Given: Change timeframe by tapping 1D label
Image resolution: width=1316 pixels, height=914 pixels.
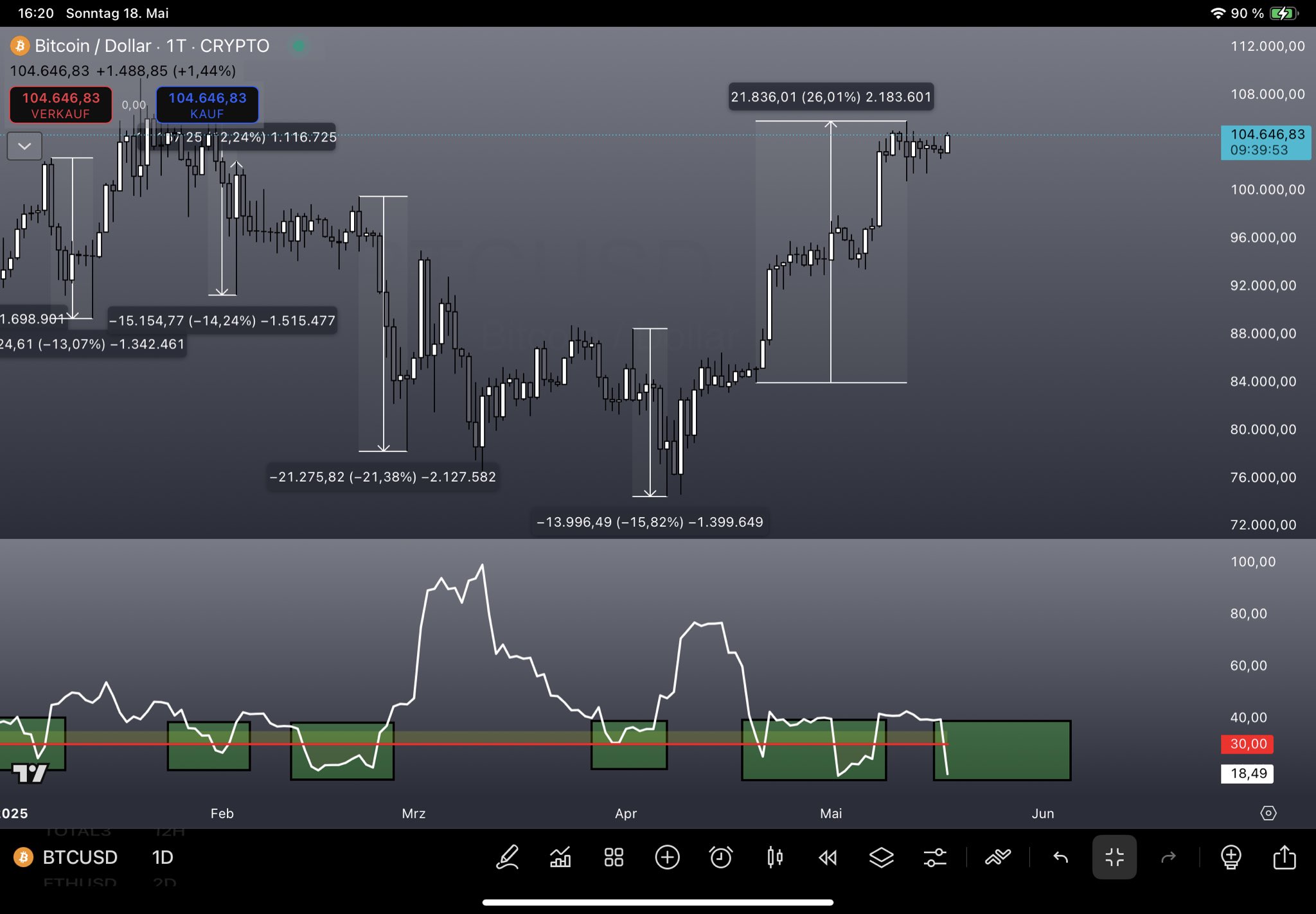Looking at the screenshot, I should coord(162,857).
